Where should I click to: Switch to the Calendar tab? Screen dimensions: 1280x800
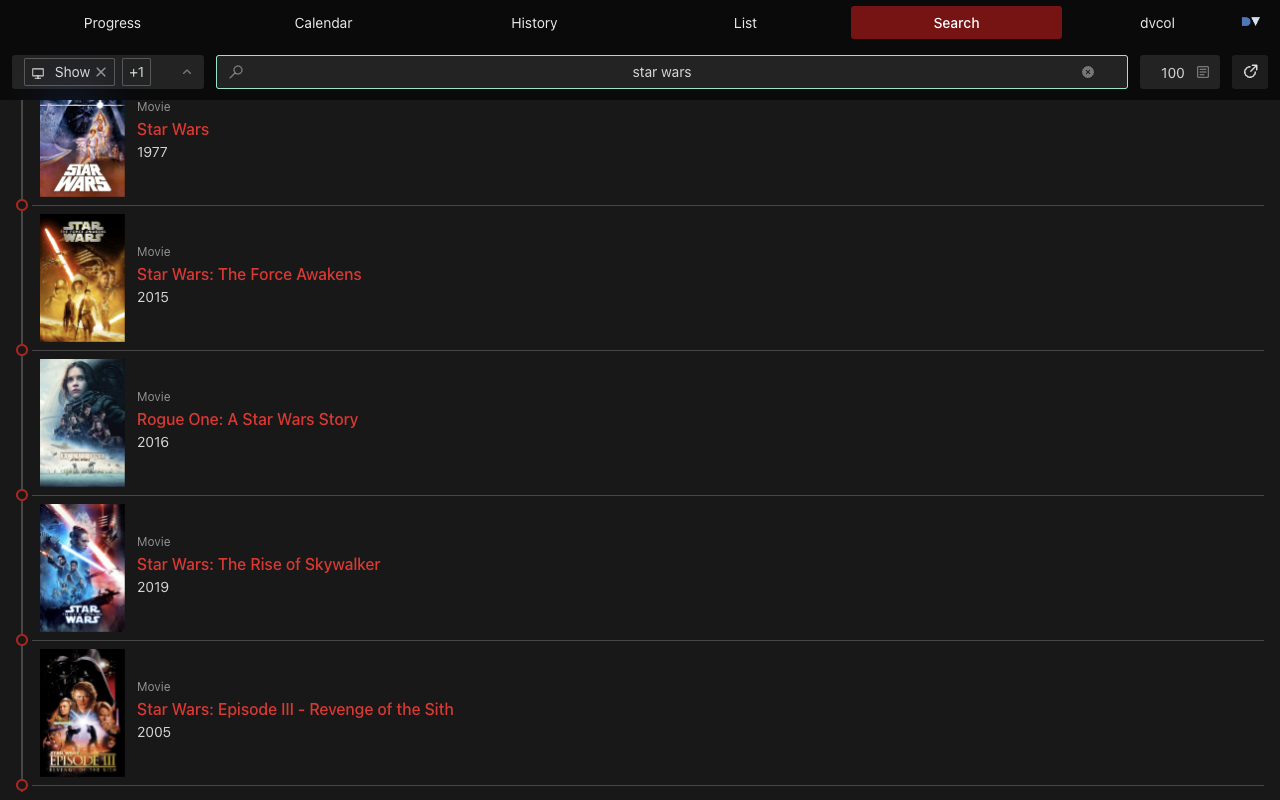tap(323, 23)
